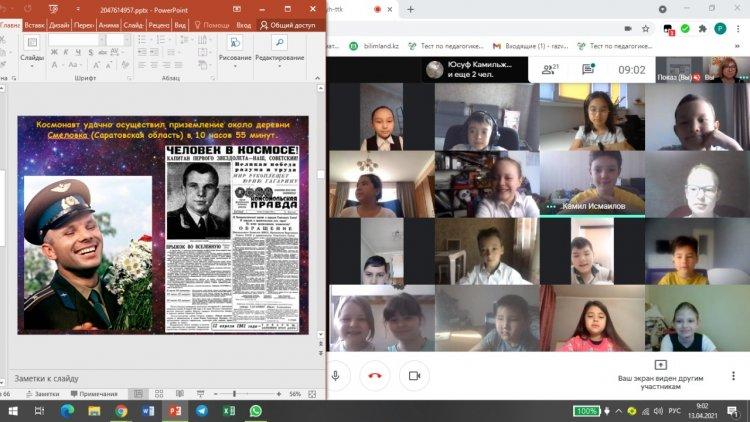Open a new Chrome tab

410,10
